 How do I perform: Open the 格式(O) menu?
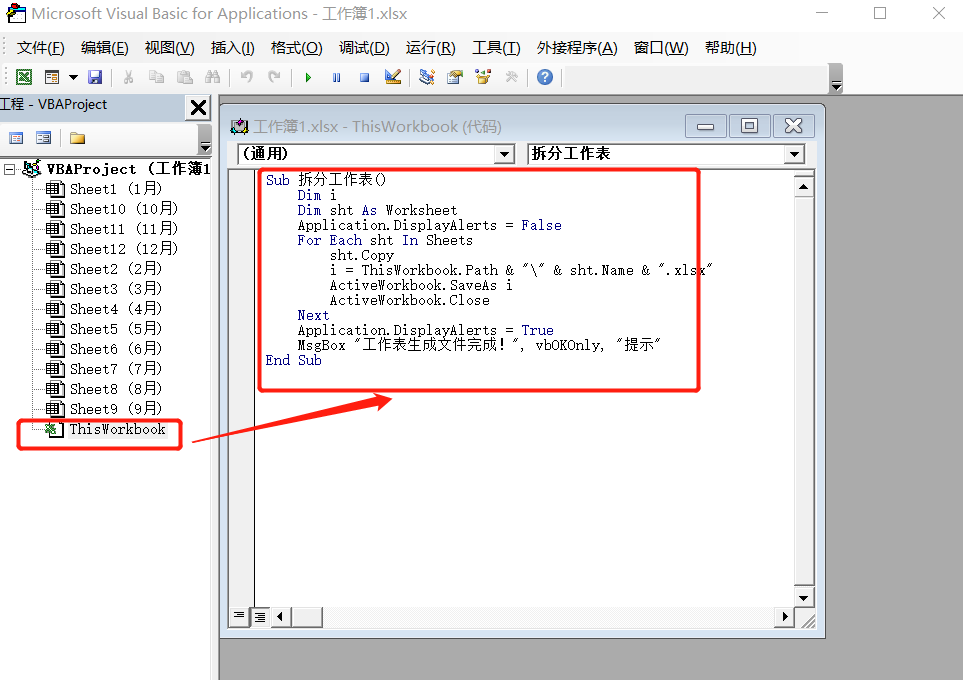297,48
